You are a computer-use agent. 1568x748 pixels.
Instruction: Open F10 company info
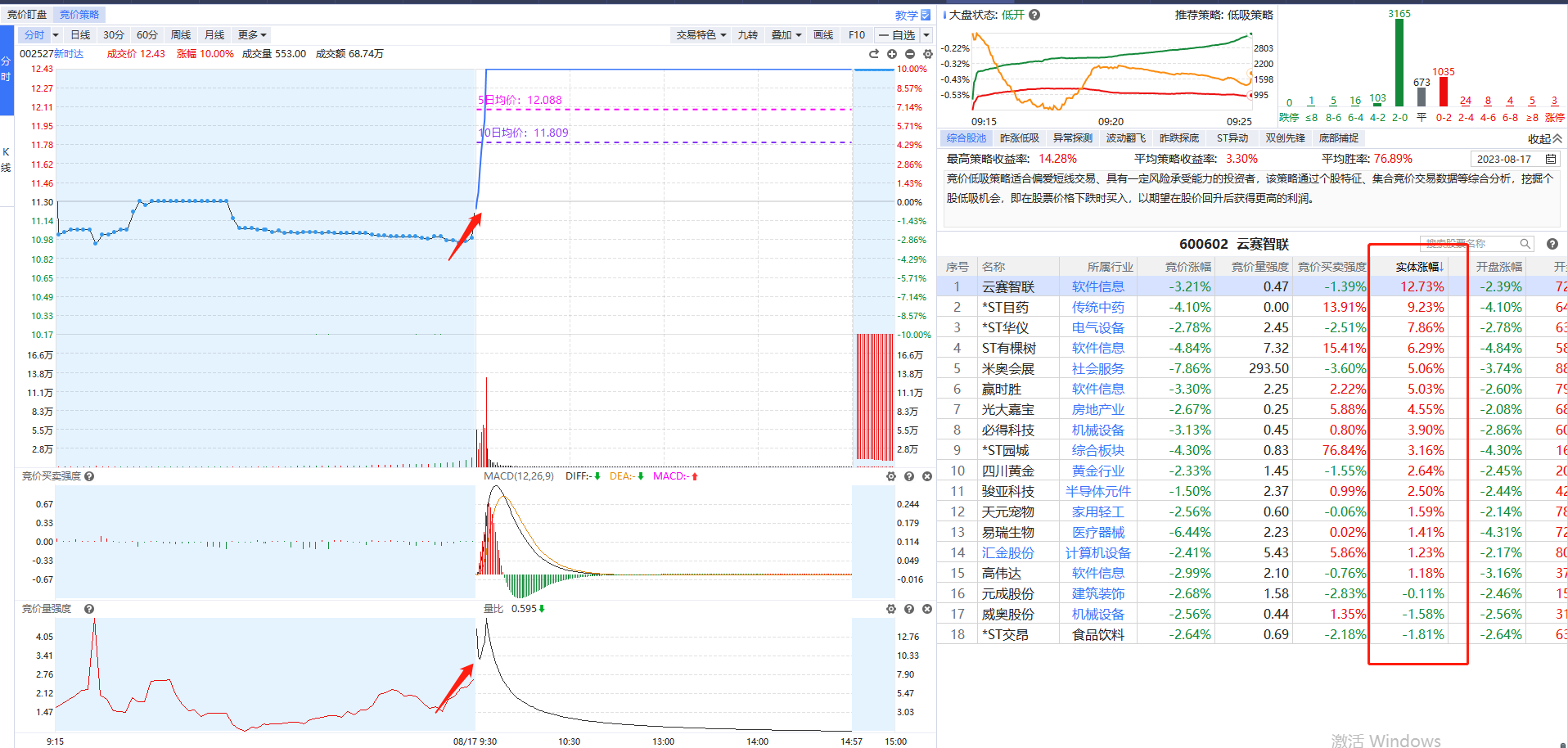pos(857,35)
